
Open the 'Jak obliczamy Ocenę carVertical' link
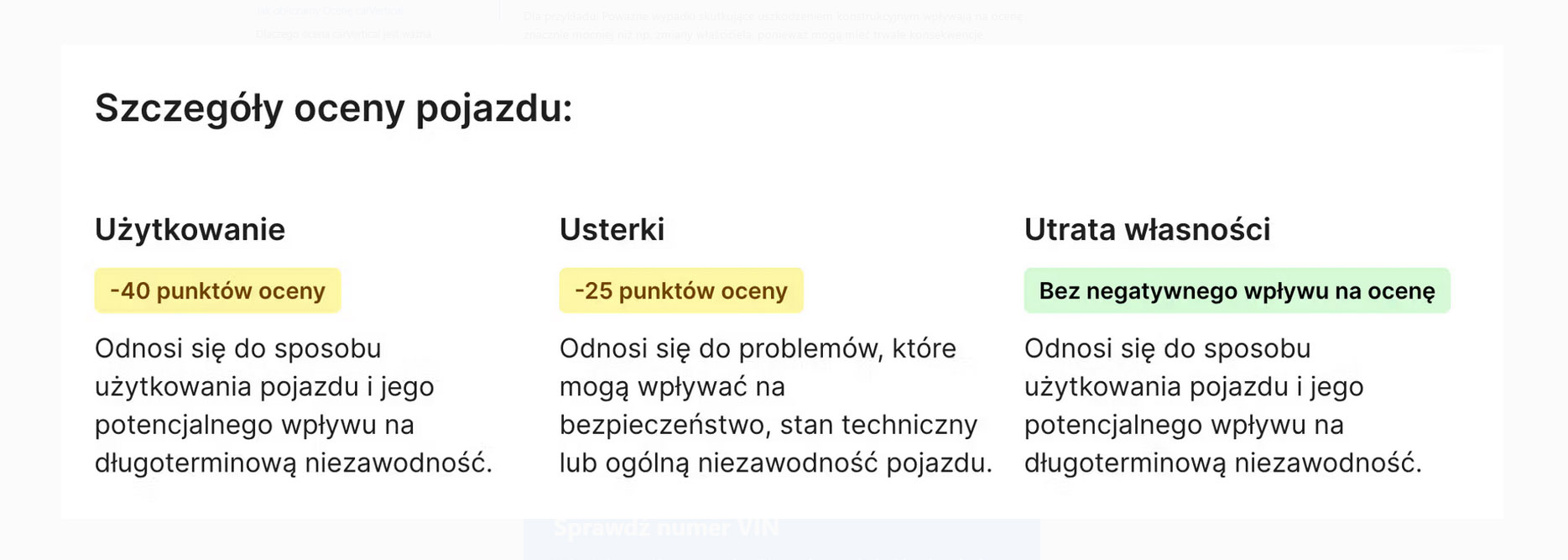coord(330,11)
